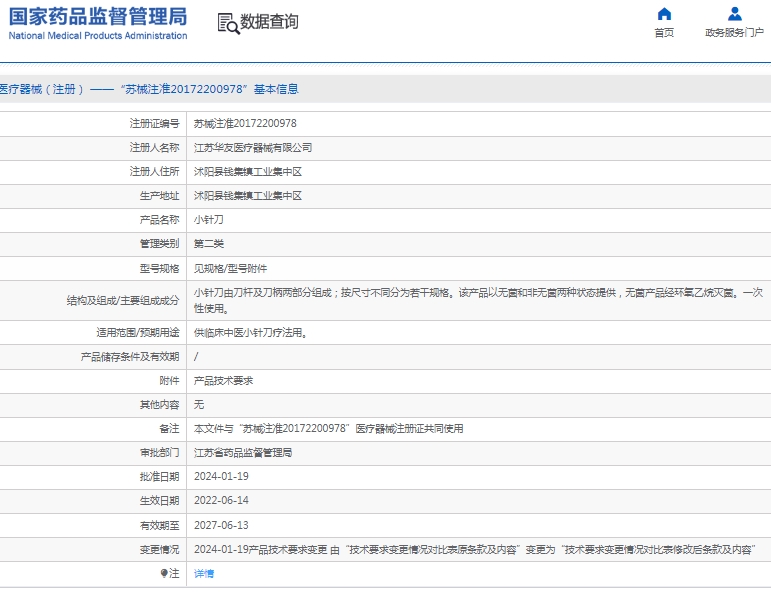Select 第二类 management category value
This screenshot has height=595, width=771.
pos(208,244)
